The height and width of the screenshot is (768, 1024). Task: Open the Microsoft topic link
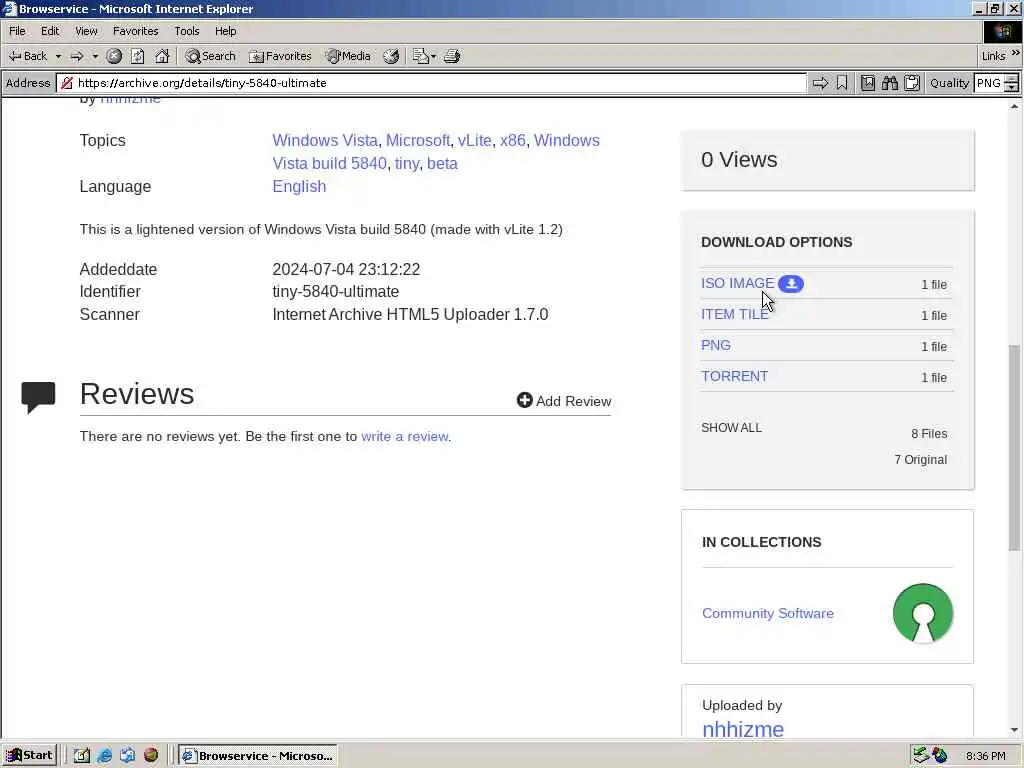pyautogui.click(x=418, y=140)
